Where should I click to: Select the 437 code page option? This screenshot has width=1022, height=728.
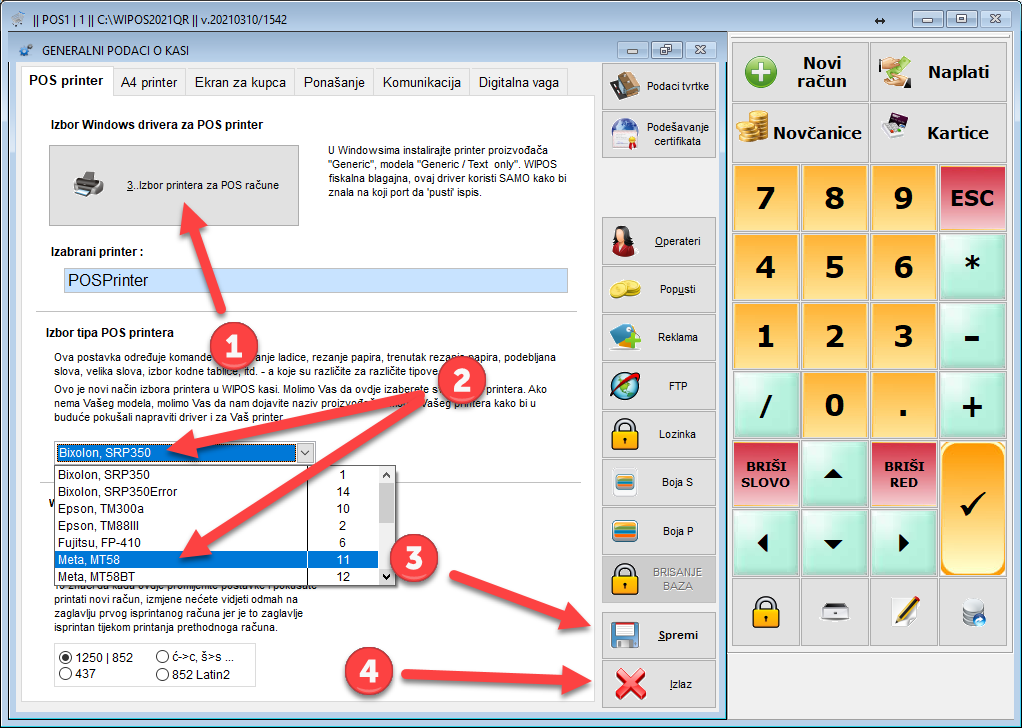coord(66,674)
